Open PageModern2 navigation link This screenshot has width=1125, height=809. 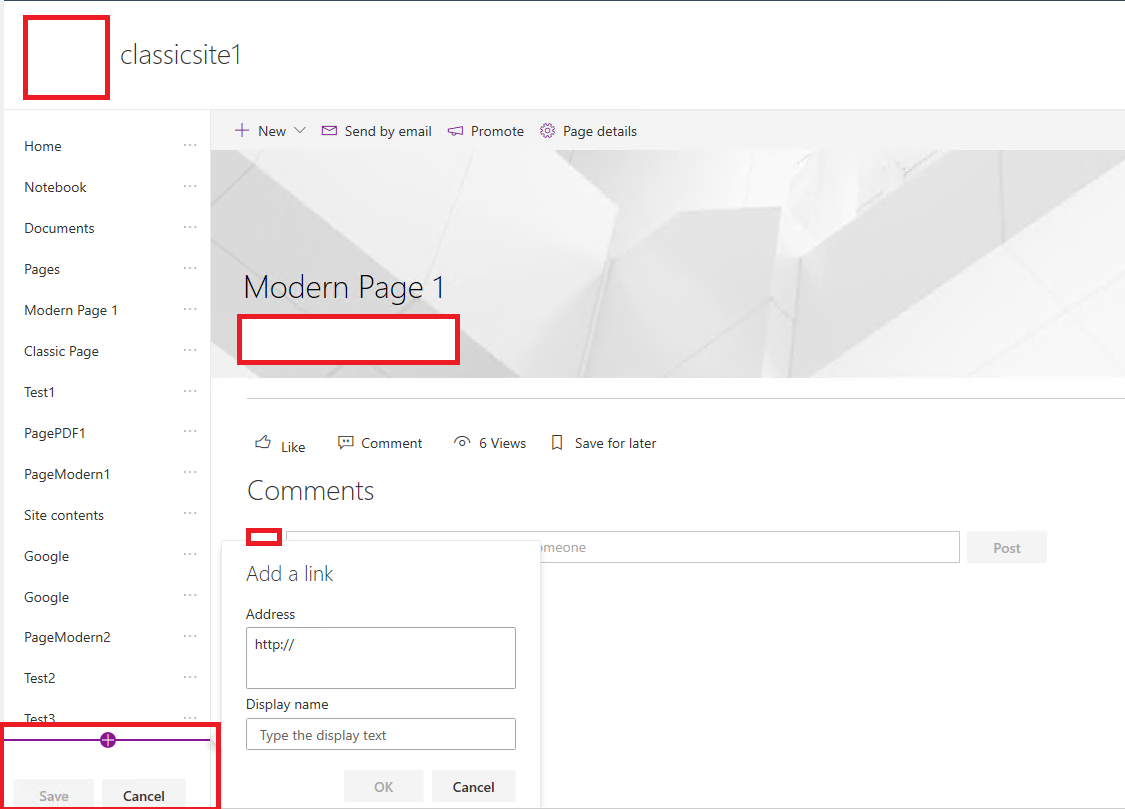67,638
